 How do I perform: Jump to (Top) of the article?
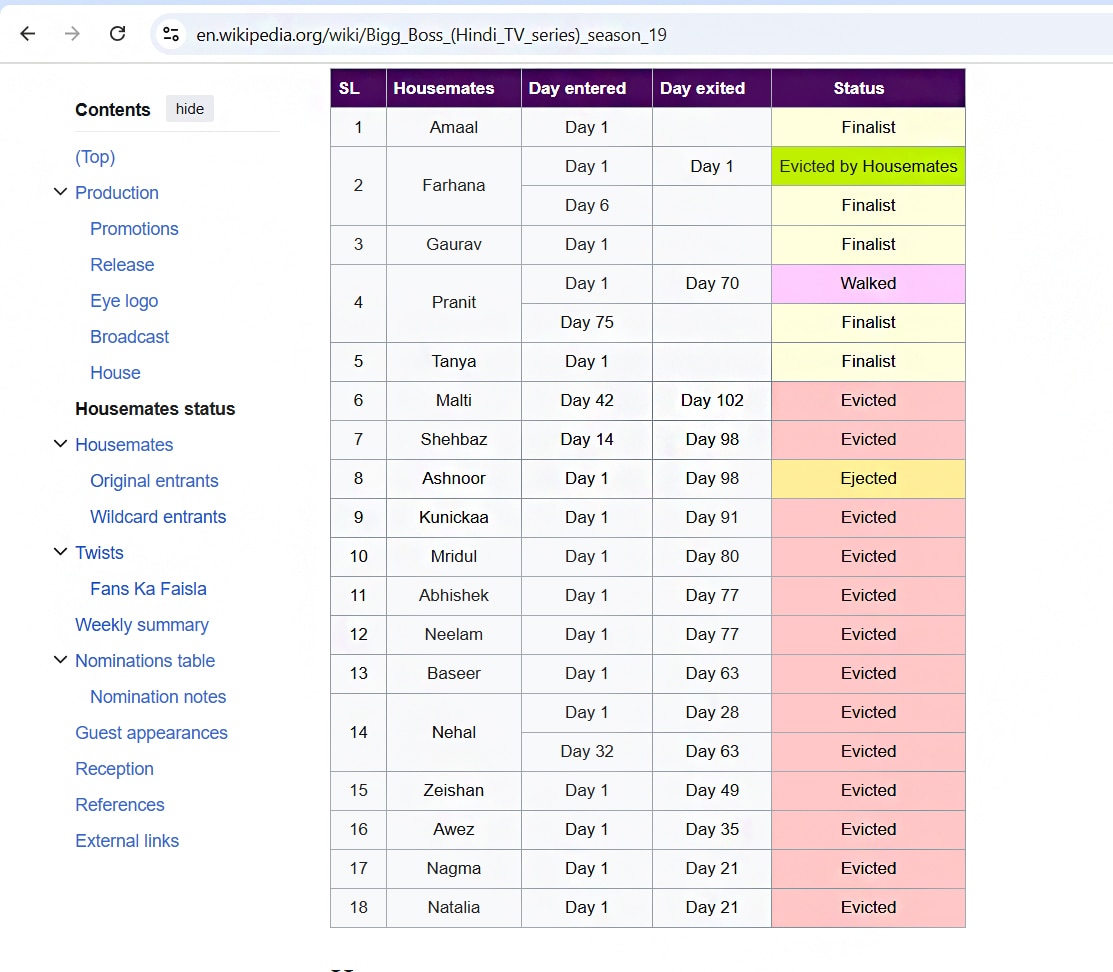click(95, 157)
